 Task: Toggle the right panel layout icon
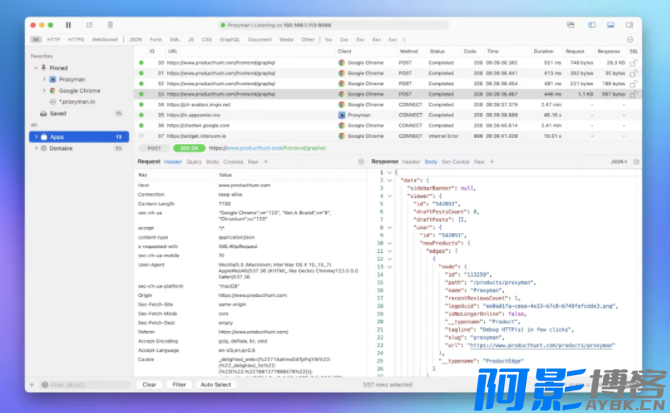pos(629,25)
